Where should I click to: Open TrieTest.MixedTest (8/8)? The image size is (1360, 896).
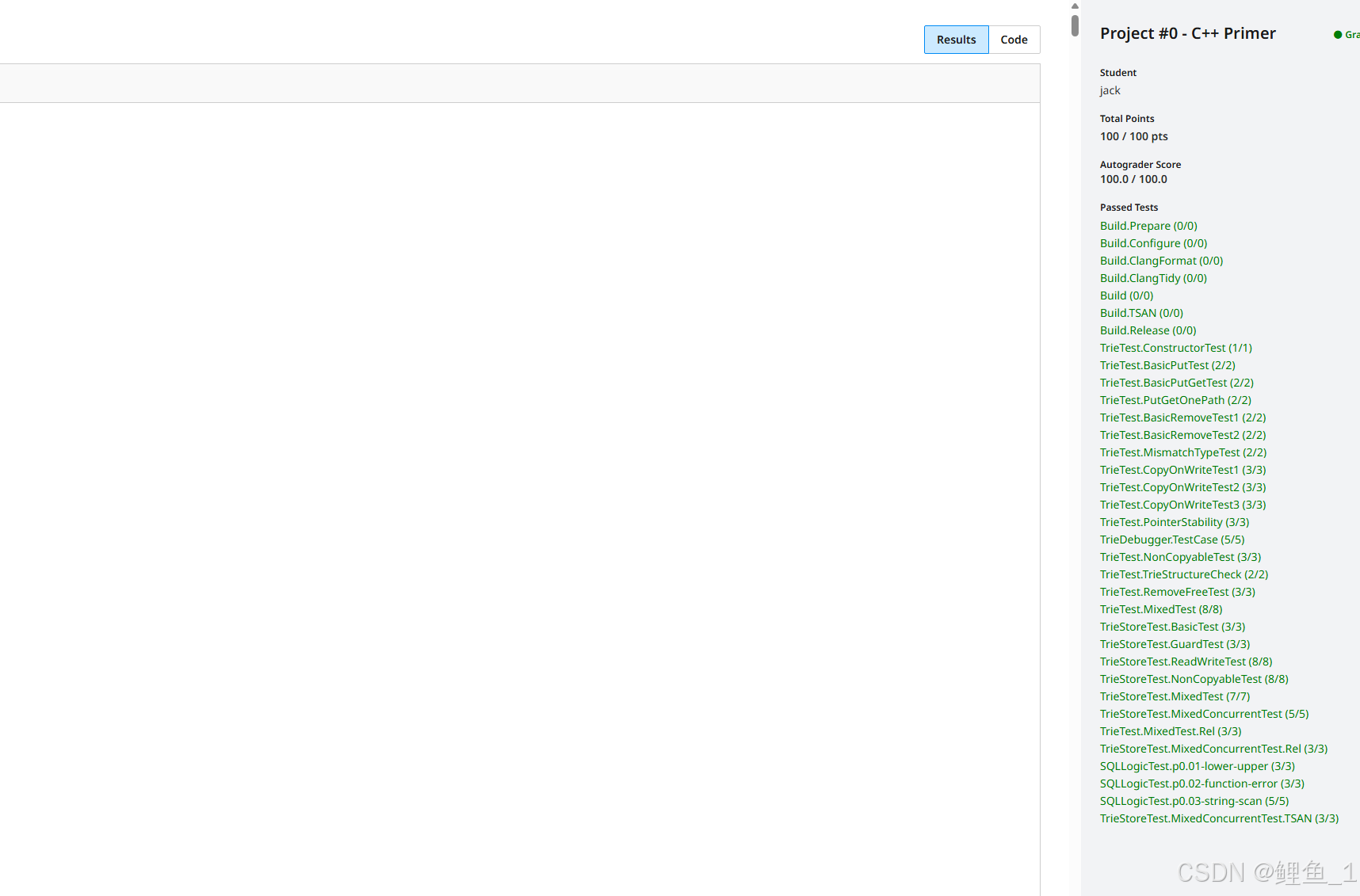[1161, 609]
